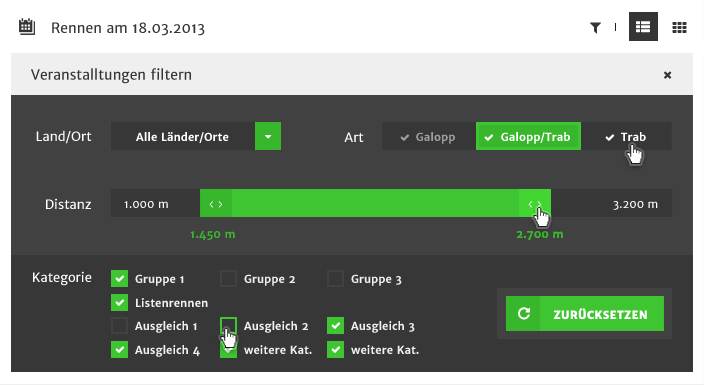Uncheck the Ausgleich 3 checkbox
Screen dimensions: 704x385
click(x=335, y=326)
